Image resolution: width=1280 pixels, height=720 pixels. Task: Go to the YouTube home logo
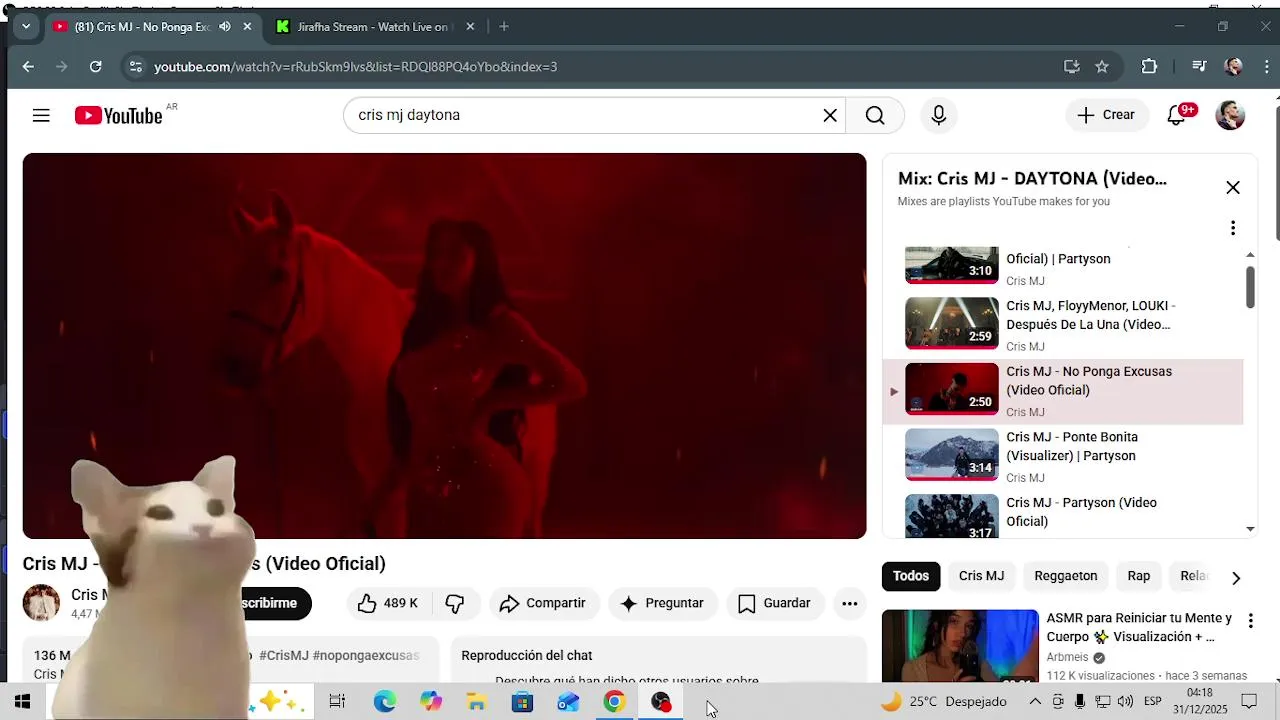coord(119,116)
